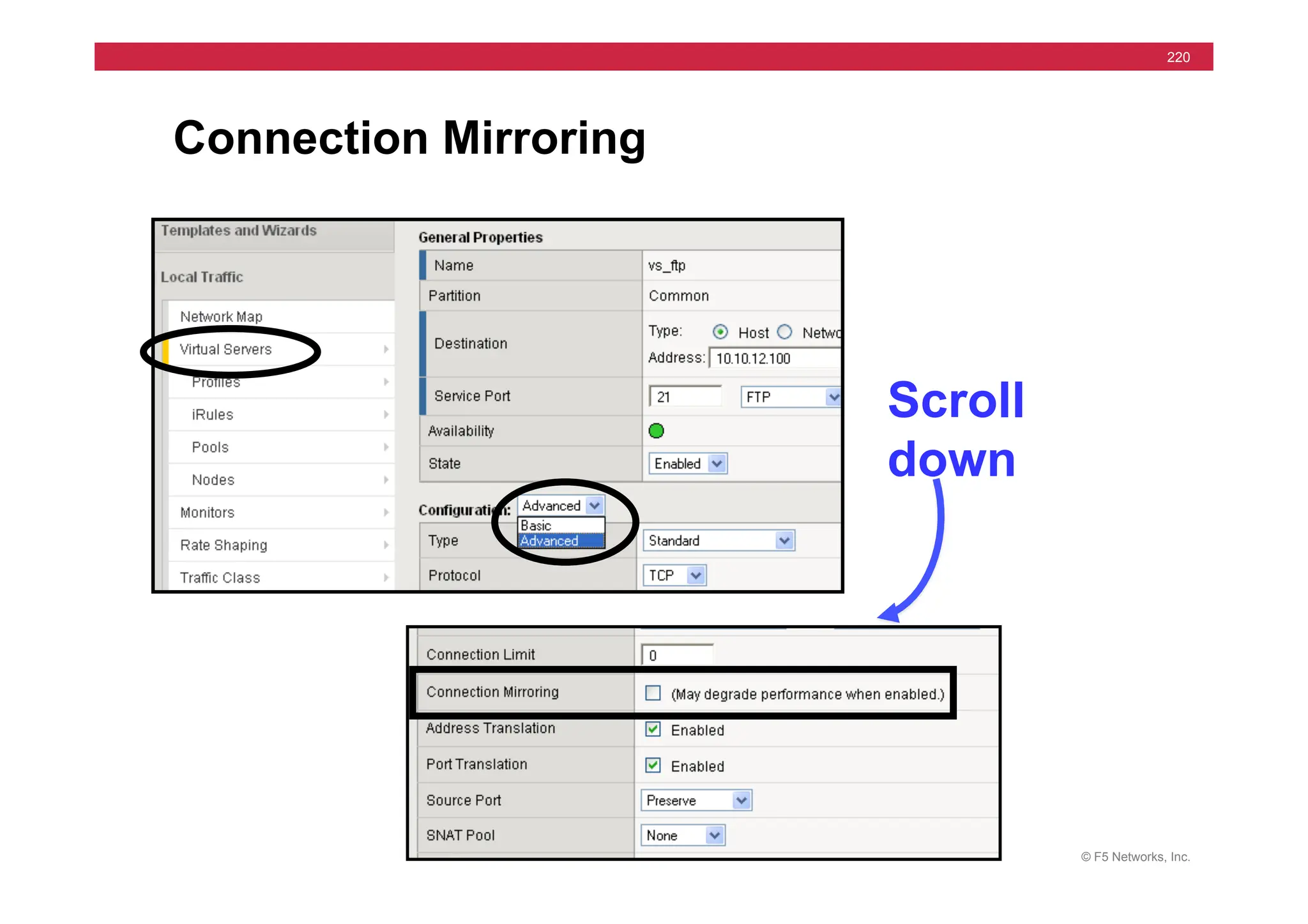The width and height of the screenshot is (1308, 924).
Task: Open Pools menu item
Action: (x=210, y=447)
